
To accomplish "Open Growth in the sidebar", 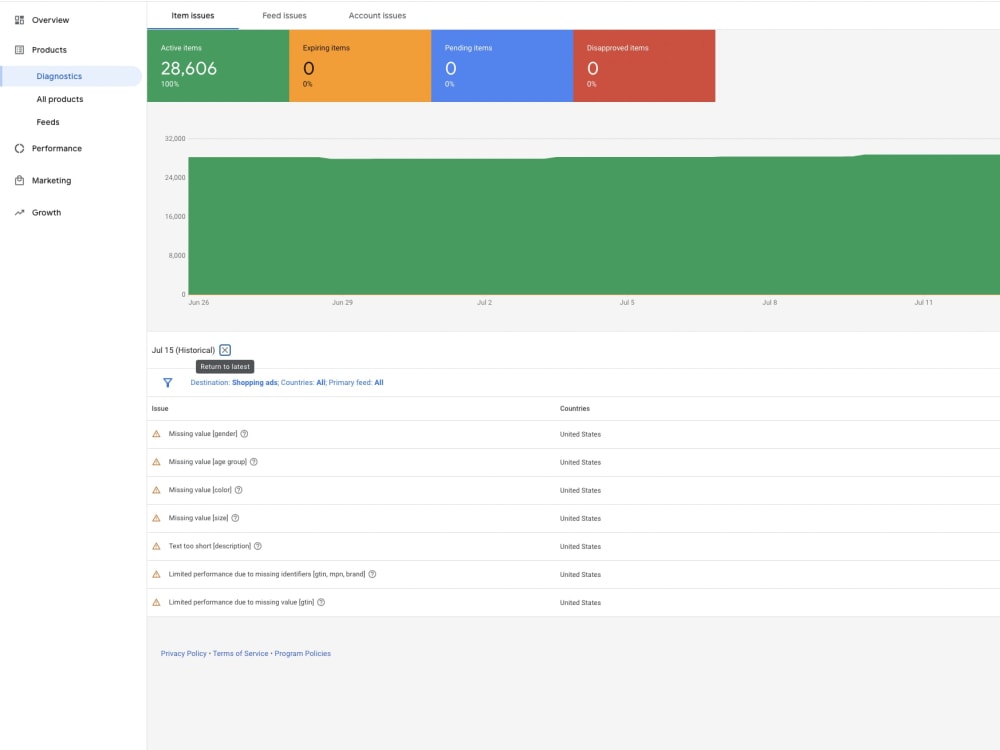I will click(47, 213).
